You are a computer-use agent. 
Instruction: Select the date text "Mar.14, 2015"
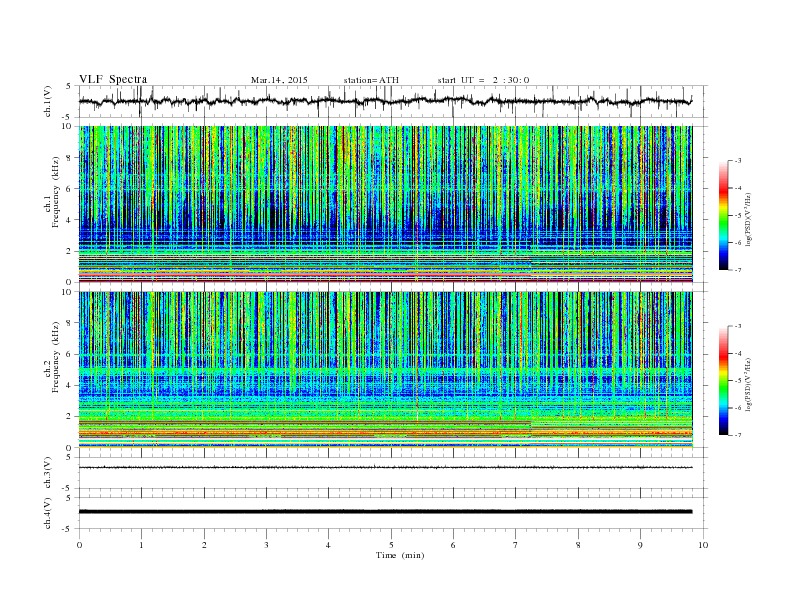pyautogui.click(x=279, y=80)
